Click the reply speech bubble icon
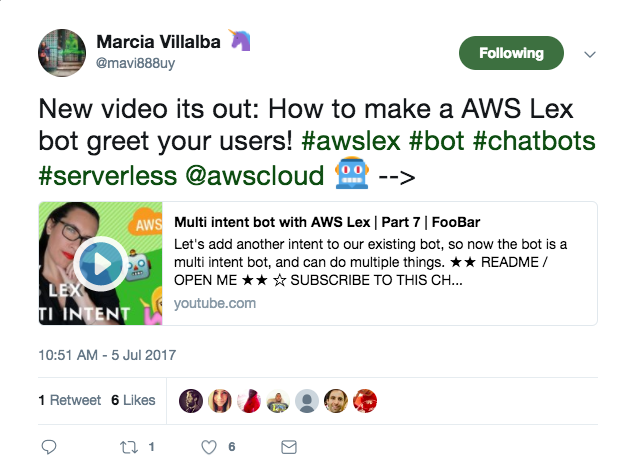 49,447
